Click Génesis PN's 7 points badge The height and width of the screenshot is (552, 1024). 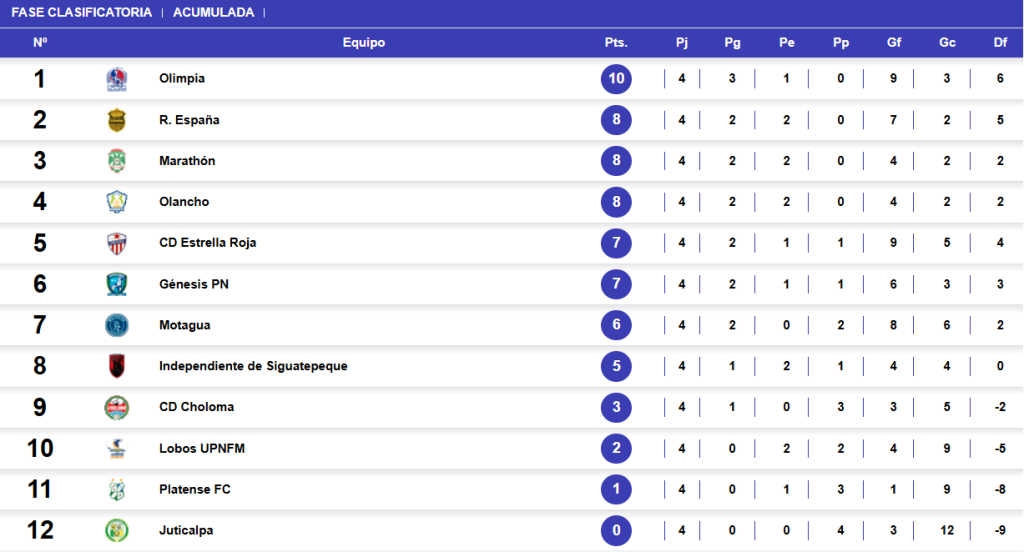[x=616, y=284]
